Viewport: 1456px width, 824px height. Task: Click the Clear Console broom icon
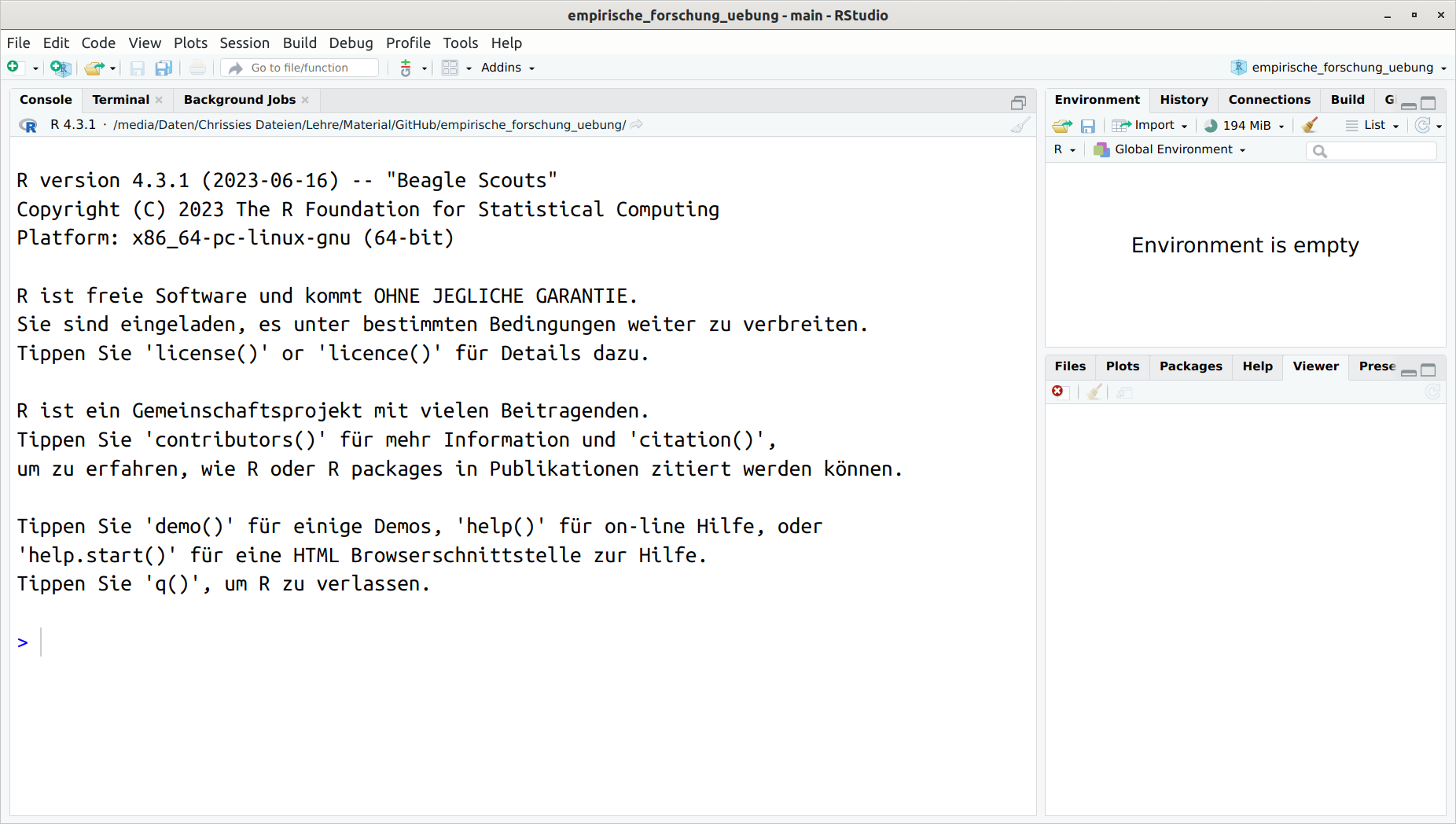point(1020,125)
